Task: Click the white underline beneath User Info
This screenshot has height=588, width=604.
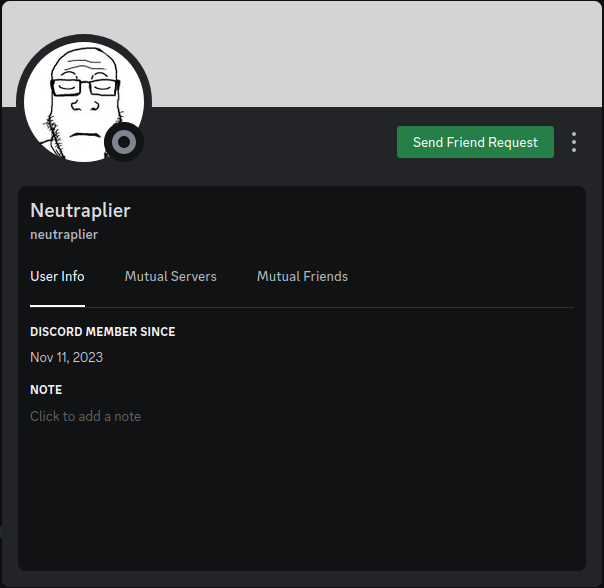Action: coord(57,306)
